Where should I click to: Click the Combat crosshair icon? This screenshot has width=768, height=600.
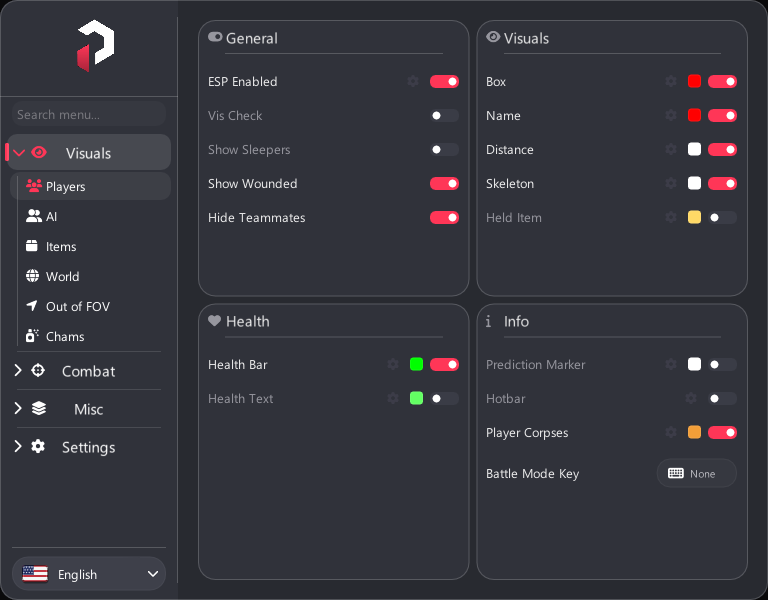pos(38,370)
